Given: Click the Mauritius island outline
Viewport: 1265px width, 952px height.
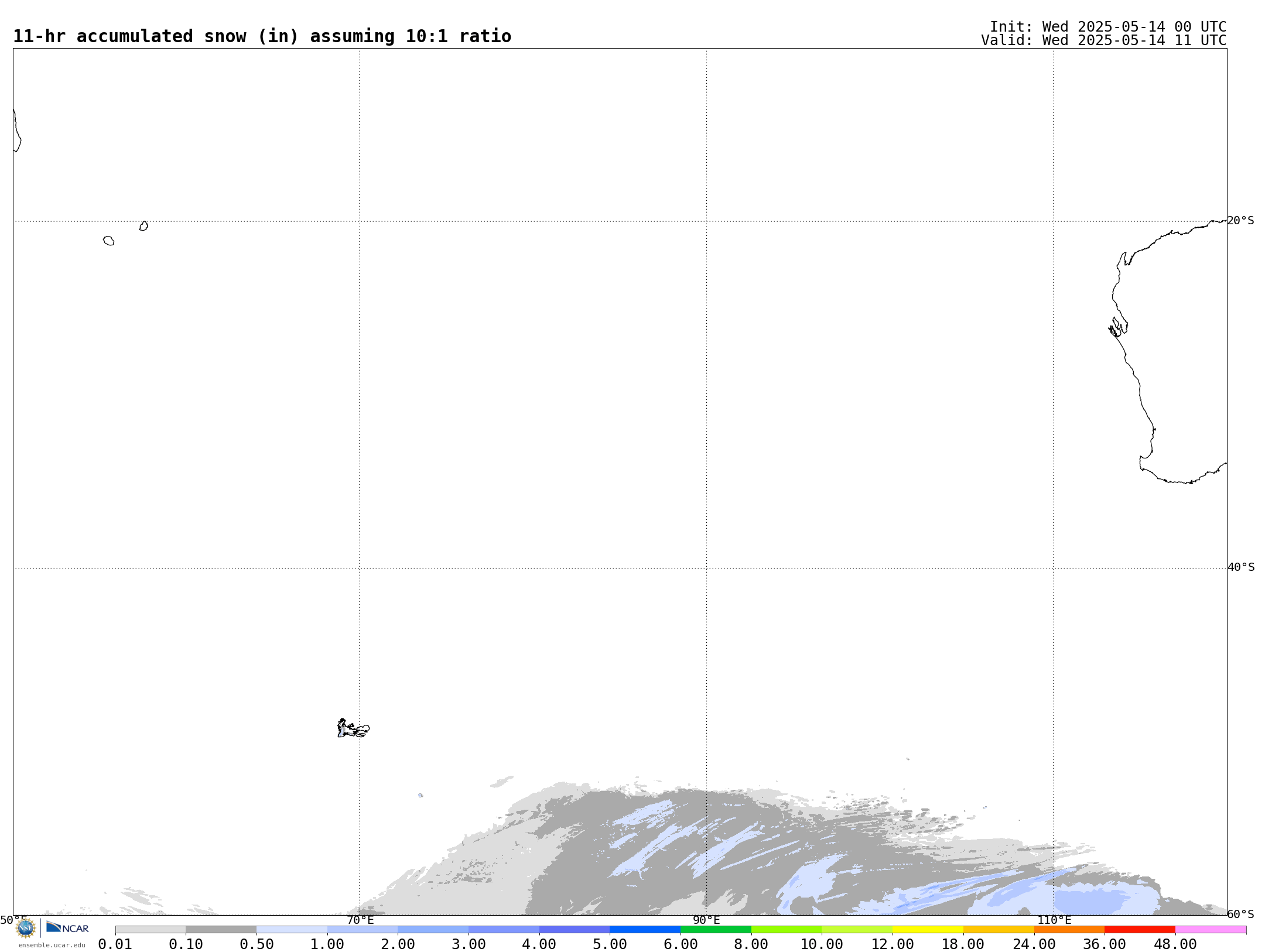Looking at the screenshot, I should coord(143,226).
